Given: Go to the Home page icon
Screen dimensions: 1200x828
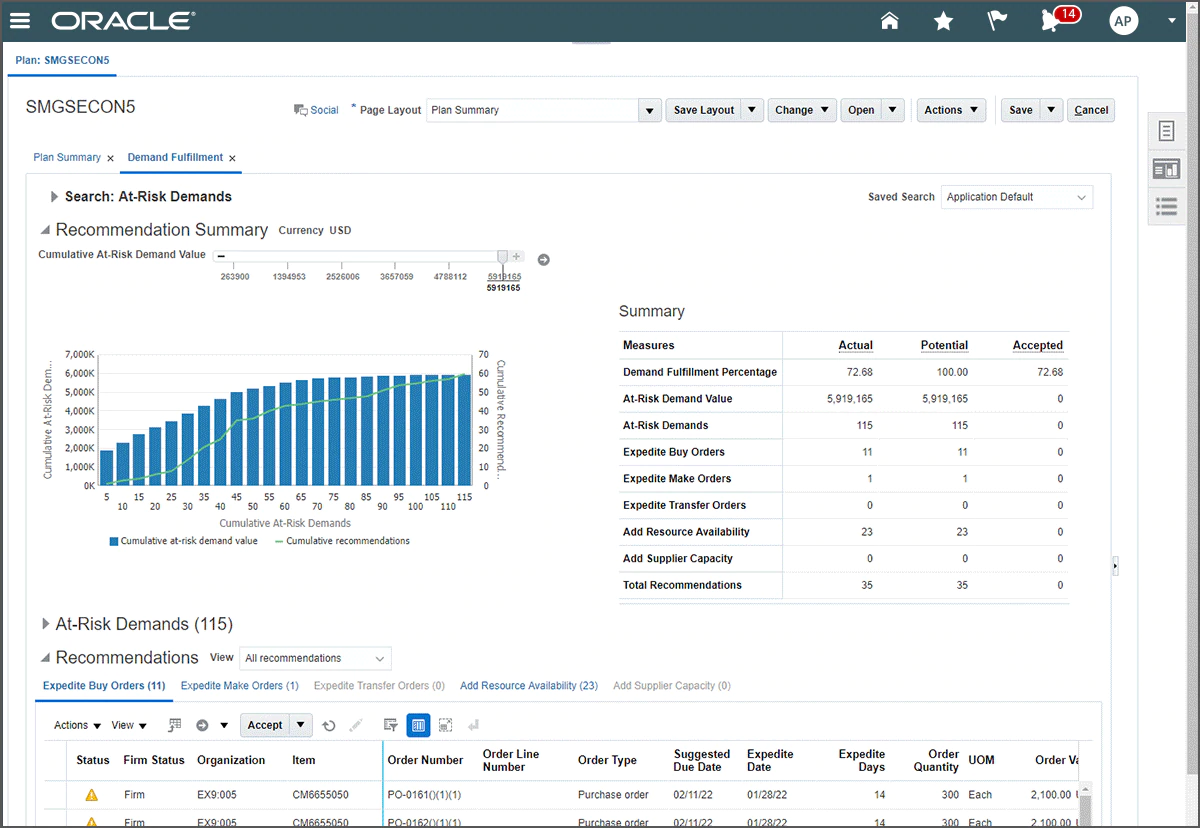Looking at the screenshot, I should pos(889,21).
